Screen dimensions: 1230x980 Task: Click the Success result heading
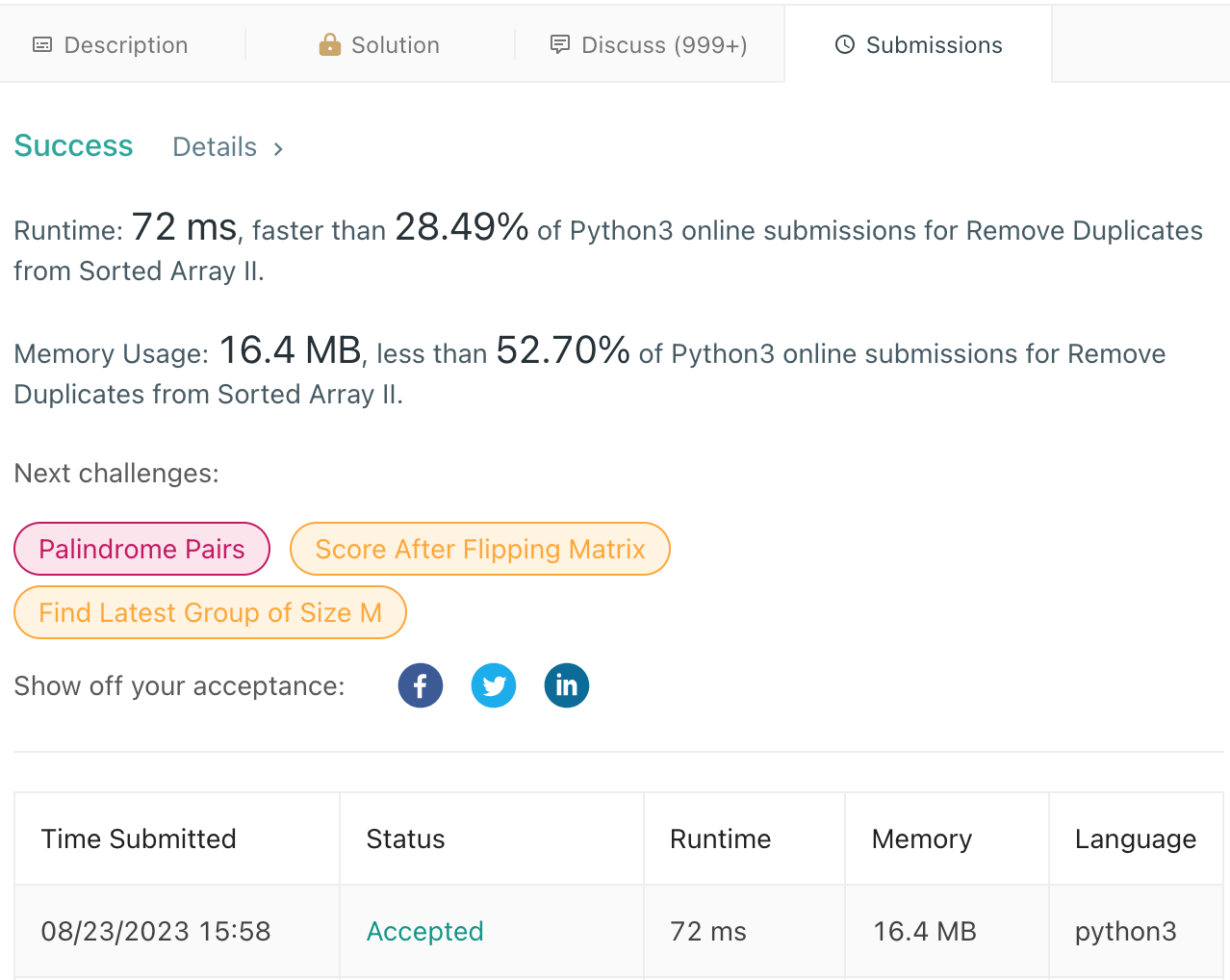(73, 145)
